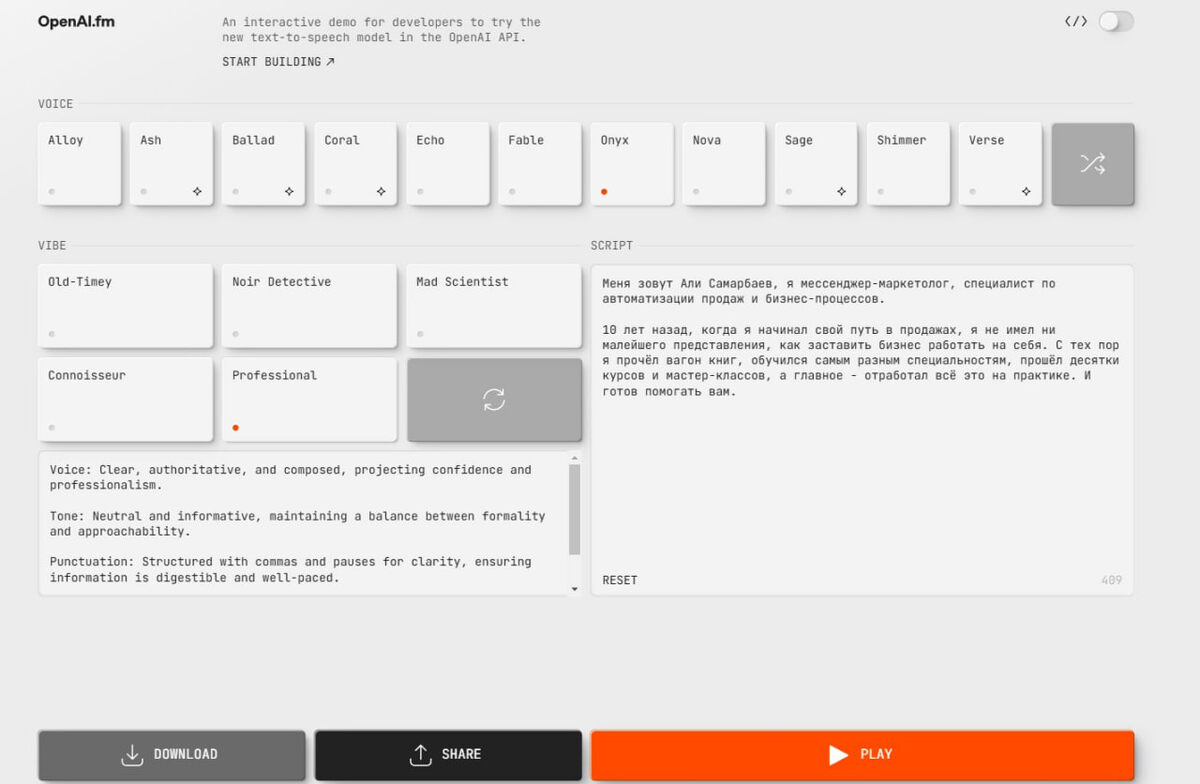Select the Connoisseur vibe

pyautogui.click(x=125, y=400)
